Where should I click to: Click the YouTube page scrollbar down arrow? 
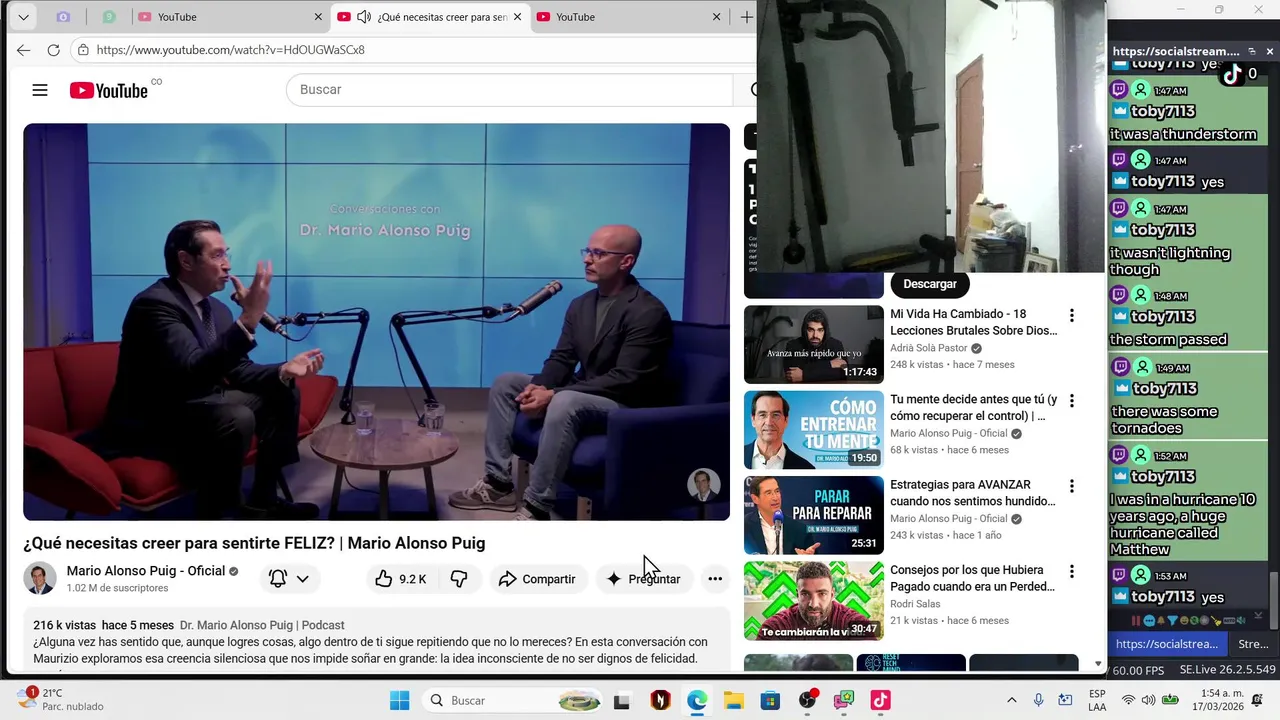pos(1098,664)
